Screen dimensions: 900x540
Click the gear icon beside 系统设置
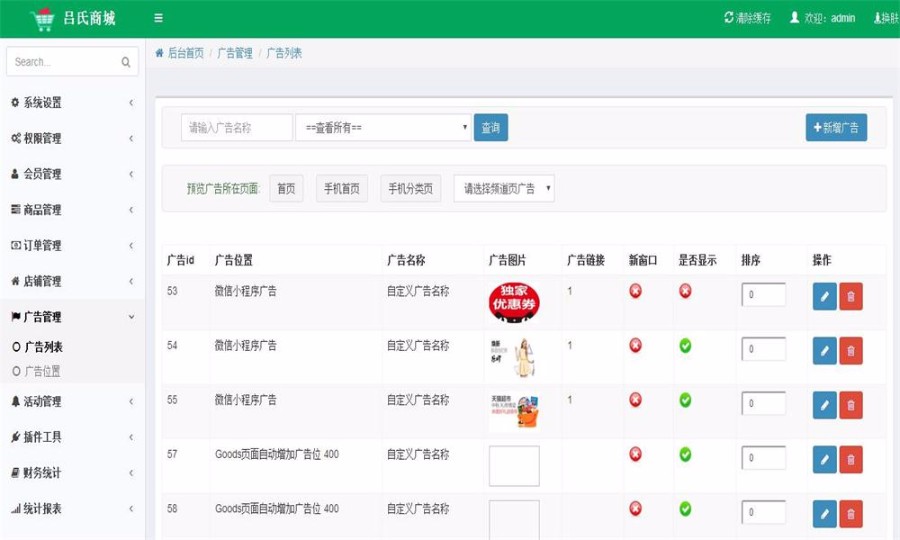pos(15,102)
